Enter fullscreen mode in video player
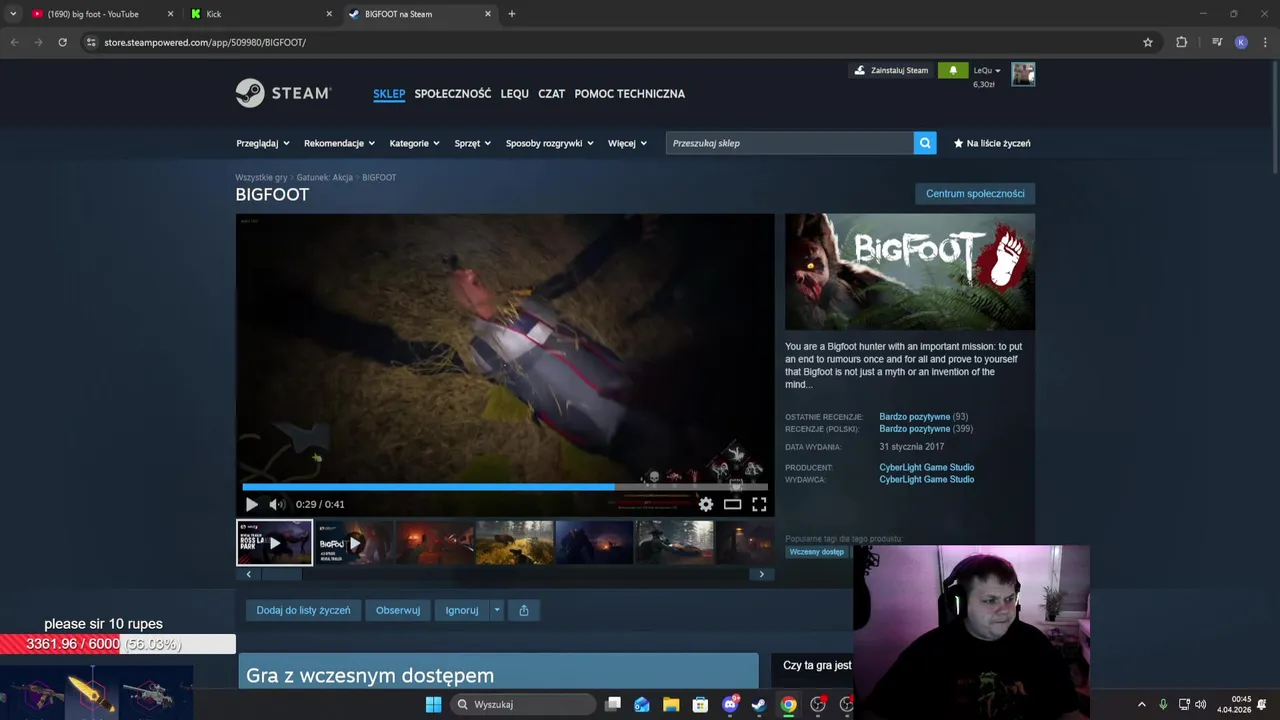Image resolution: width=1280 pixels, height=720 pixels. point(759,505)
